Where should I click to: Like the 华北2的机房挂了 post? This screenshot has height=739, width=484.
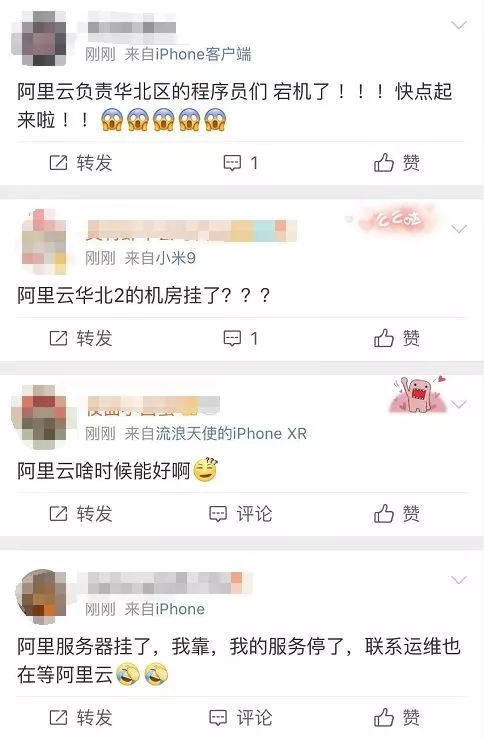coord(397,338)
